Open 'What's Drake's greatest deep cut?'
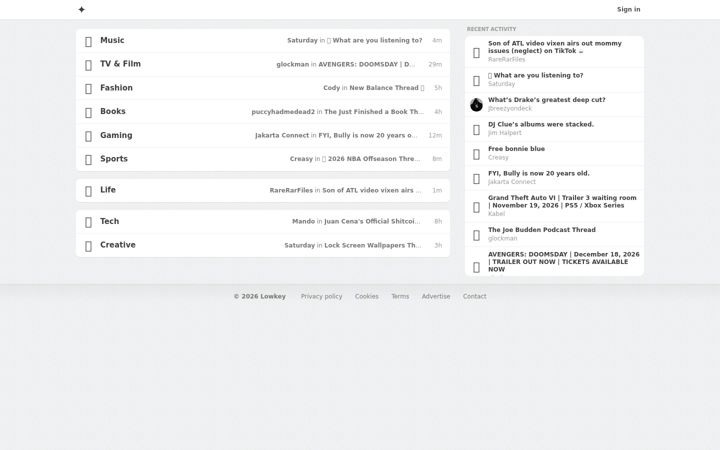This screenshot has width=720, height=450. (x=546, y=100)
